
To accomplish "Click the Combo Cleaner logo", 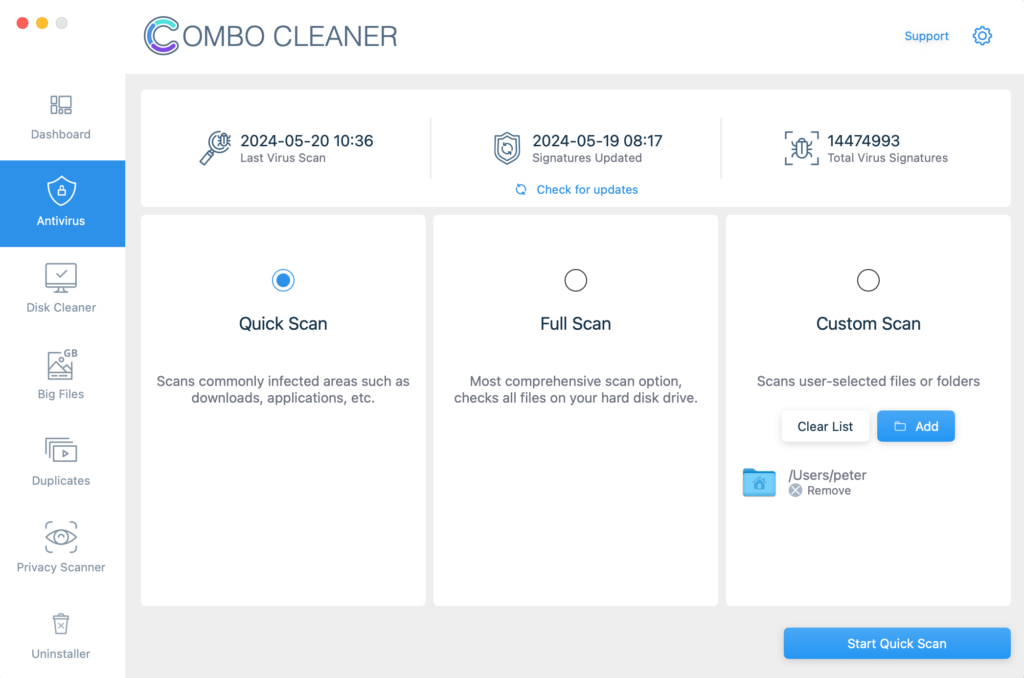I will (x=270, y=35).
